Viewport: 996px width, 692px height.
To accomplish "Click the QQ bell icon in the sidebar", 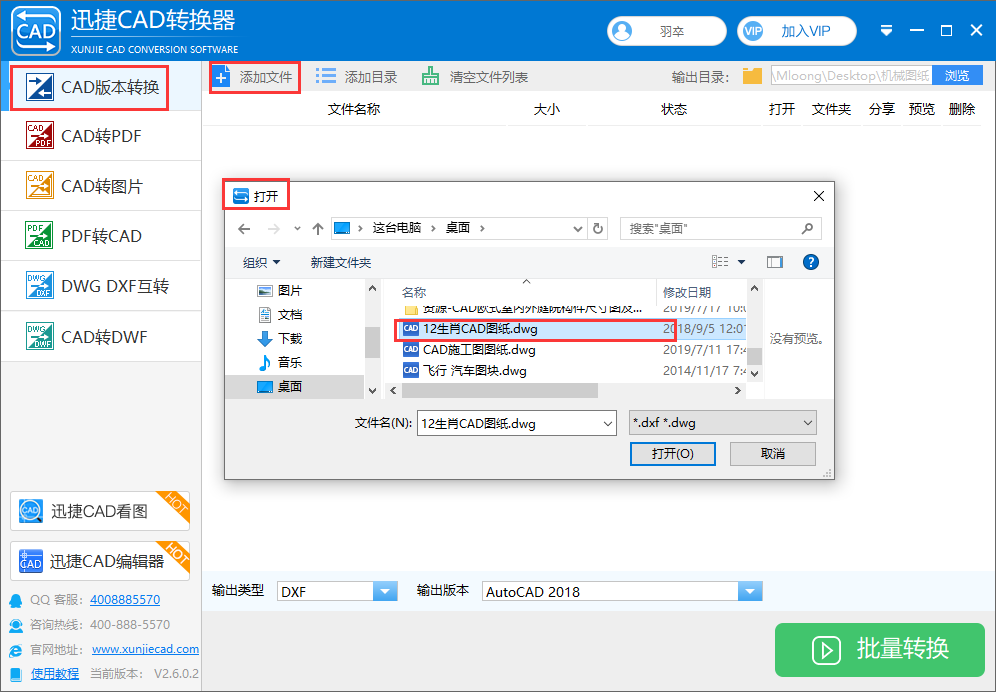I will click(x=16, y=600).
